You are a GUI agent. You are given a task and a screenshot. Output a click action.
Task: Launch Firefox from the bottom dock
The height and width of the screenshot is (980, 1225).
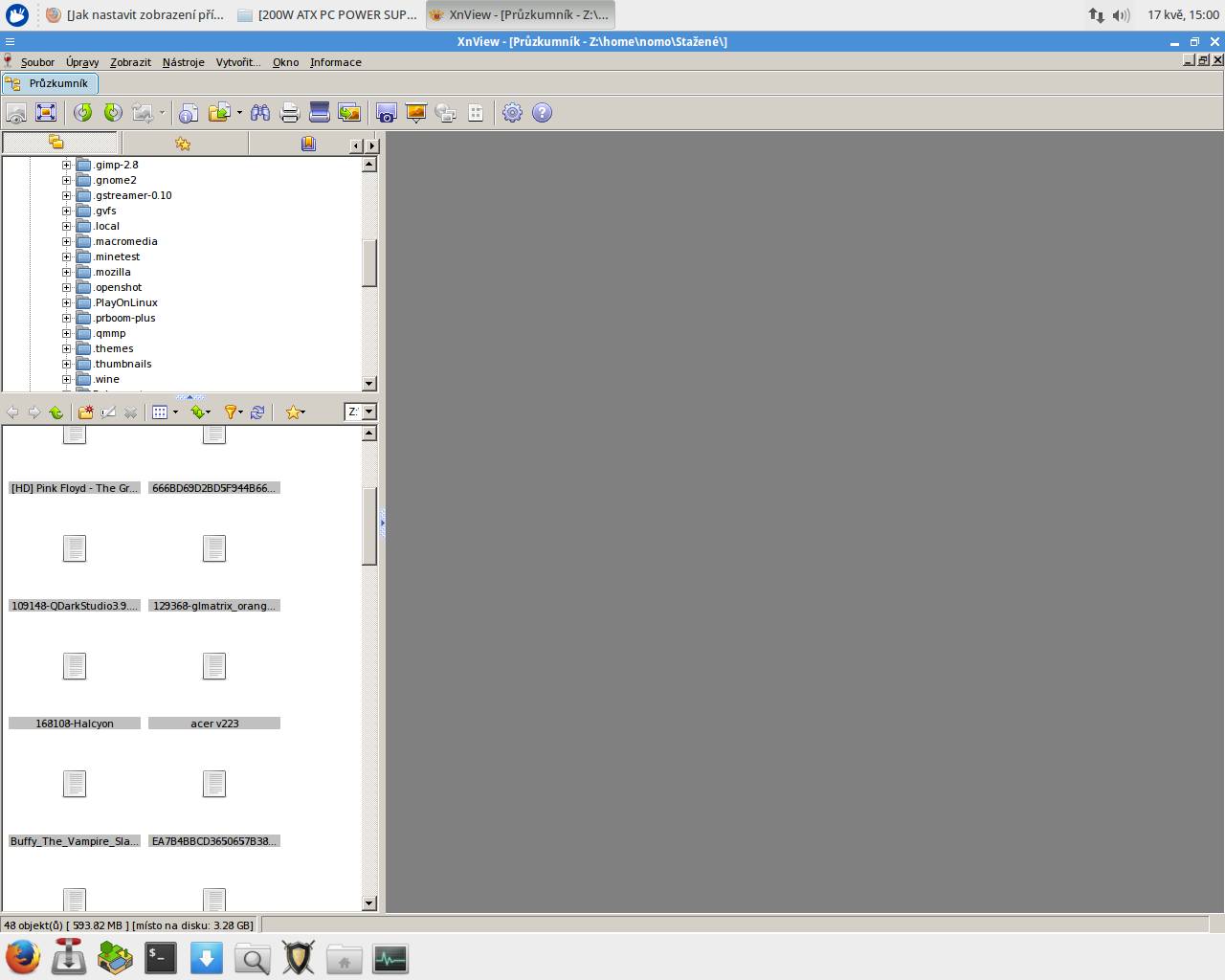(x=23, y=958)
